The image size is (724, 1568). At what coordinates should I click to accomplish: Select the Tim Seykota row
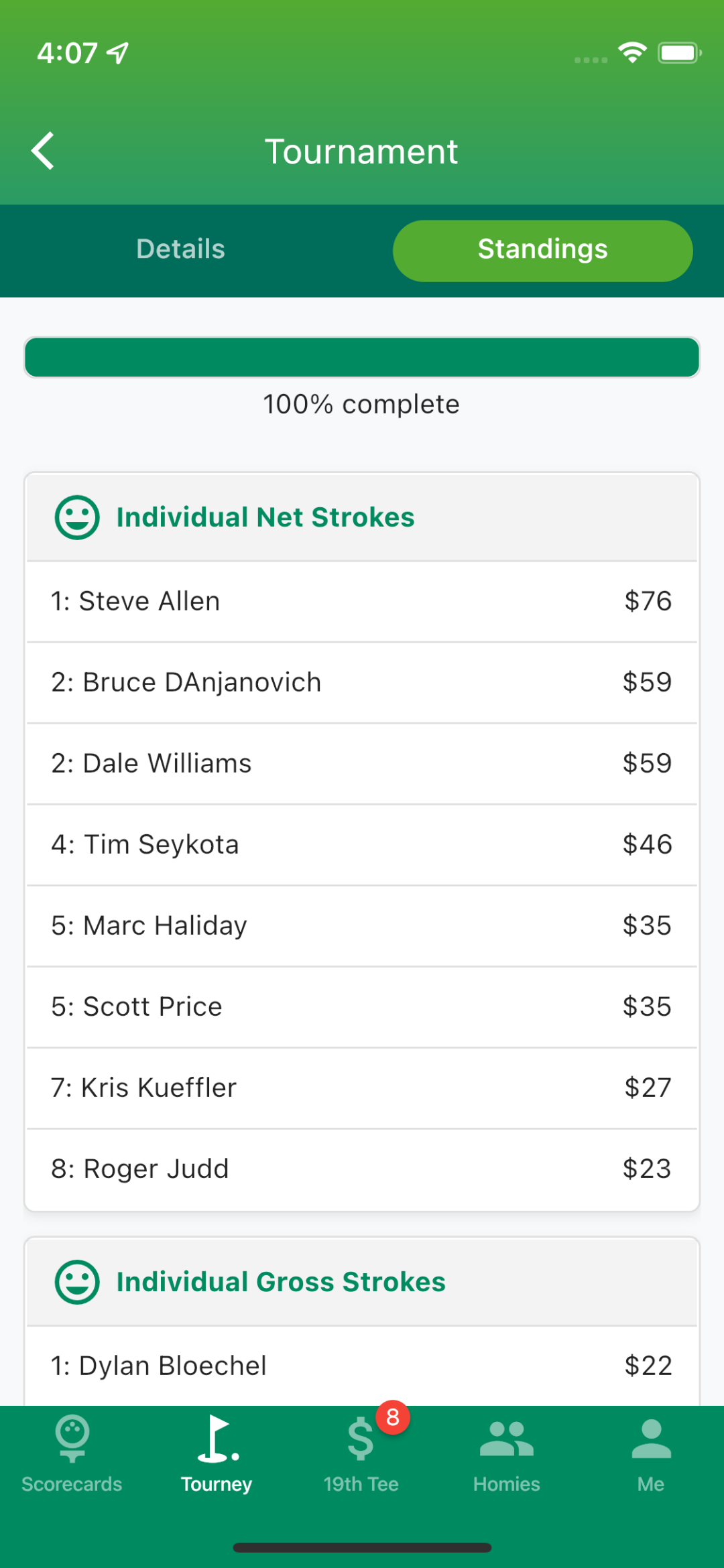[x=362, y=845]
